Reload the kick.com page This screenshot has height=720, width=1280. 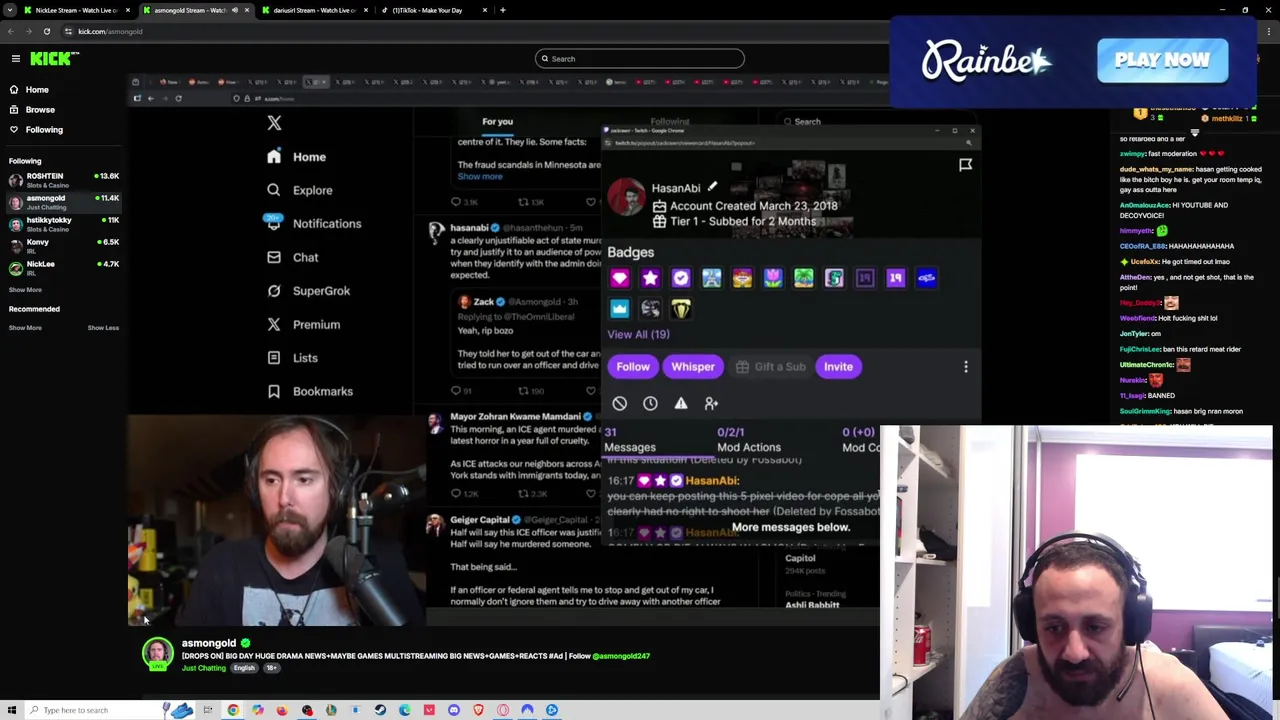point(46,31)
